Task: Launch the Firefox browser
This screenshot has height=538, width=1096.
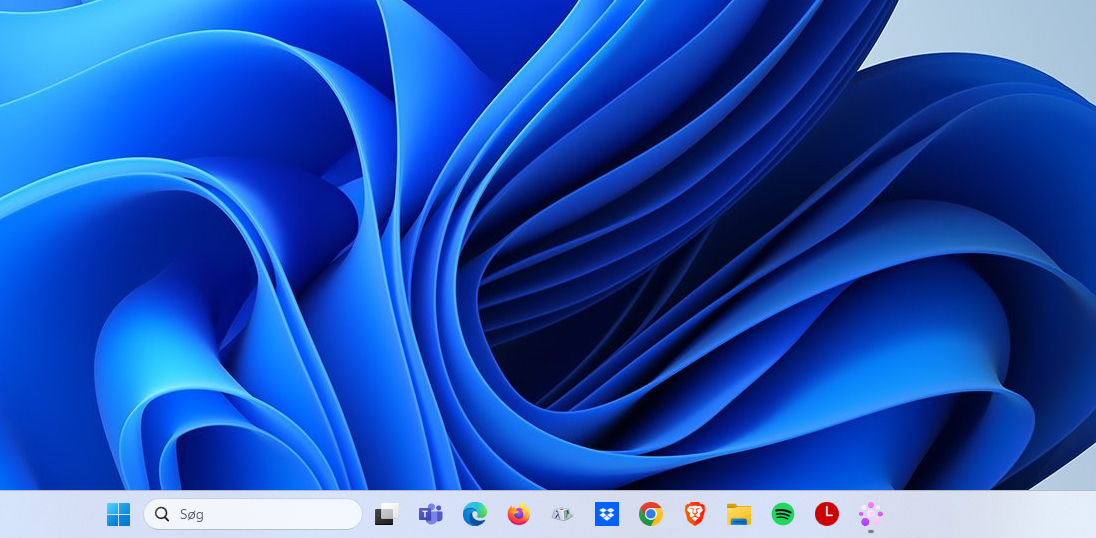Action: tap(518, 514)
